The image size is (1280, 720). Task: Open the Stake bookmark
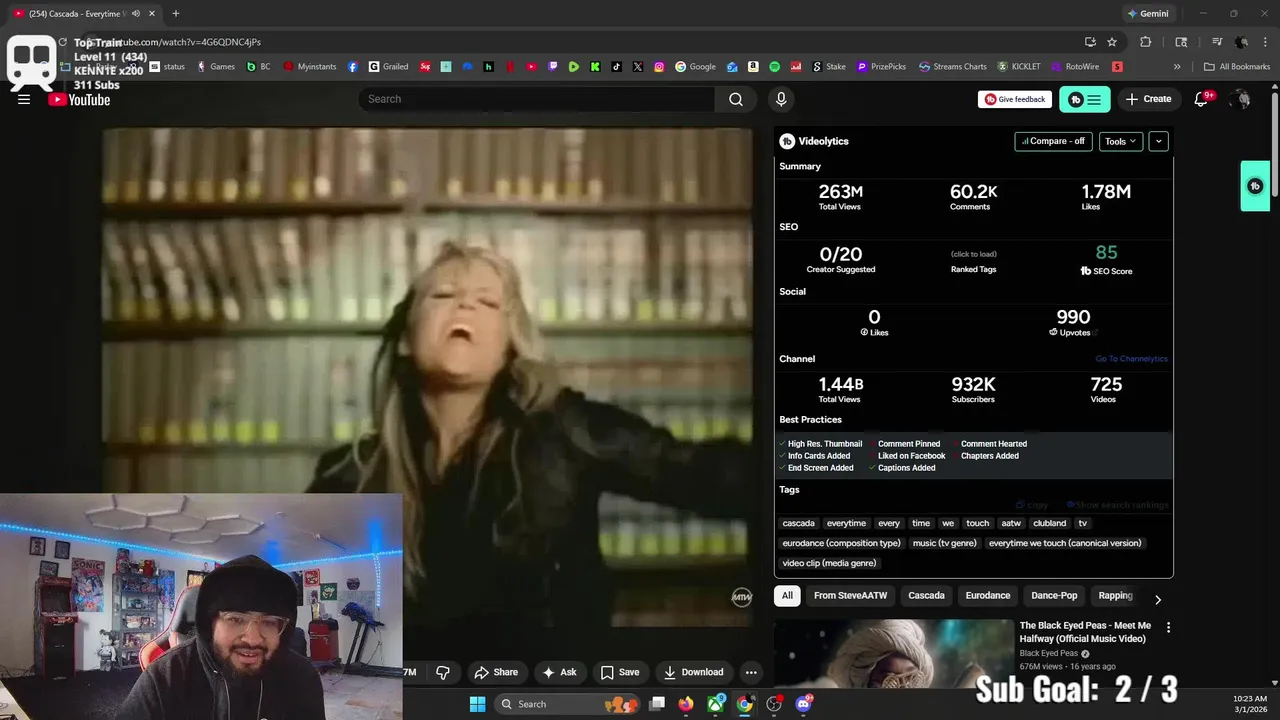pyautogui.click(x=829, y=67)
